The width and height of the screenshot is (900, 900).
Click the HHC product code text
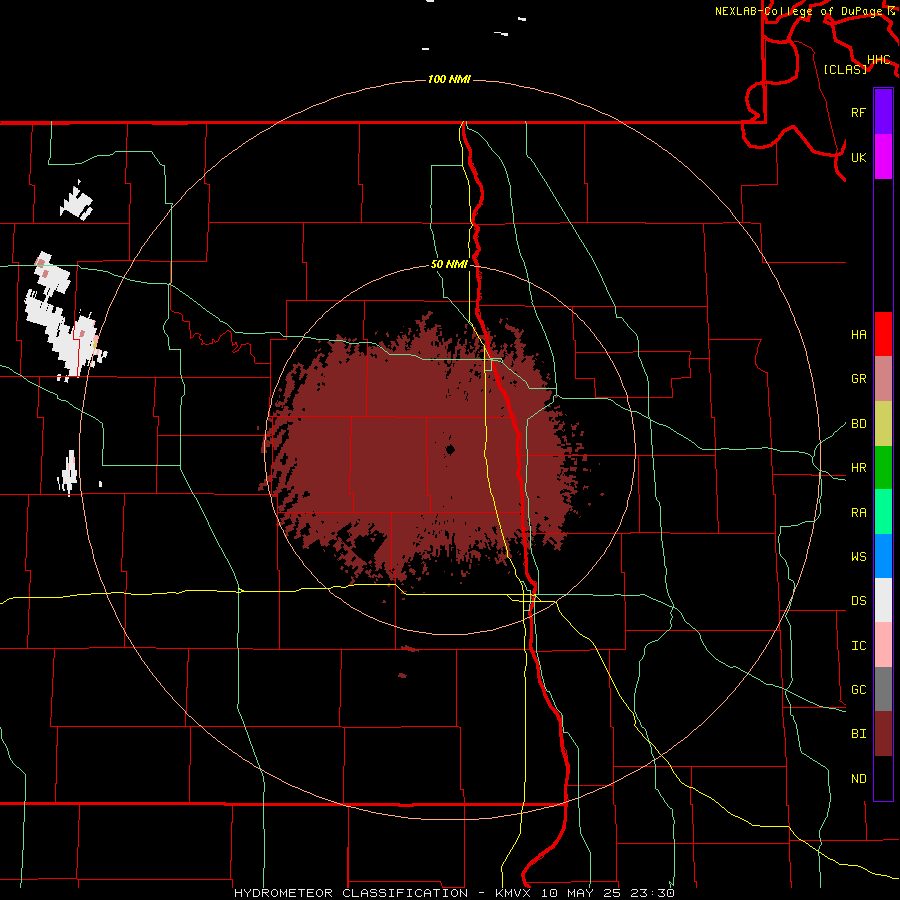tap(878, 60)
